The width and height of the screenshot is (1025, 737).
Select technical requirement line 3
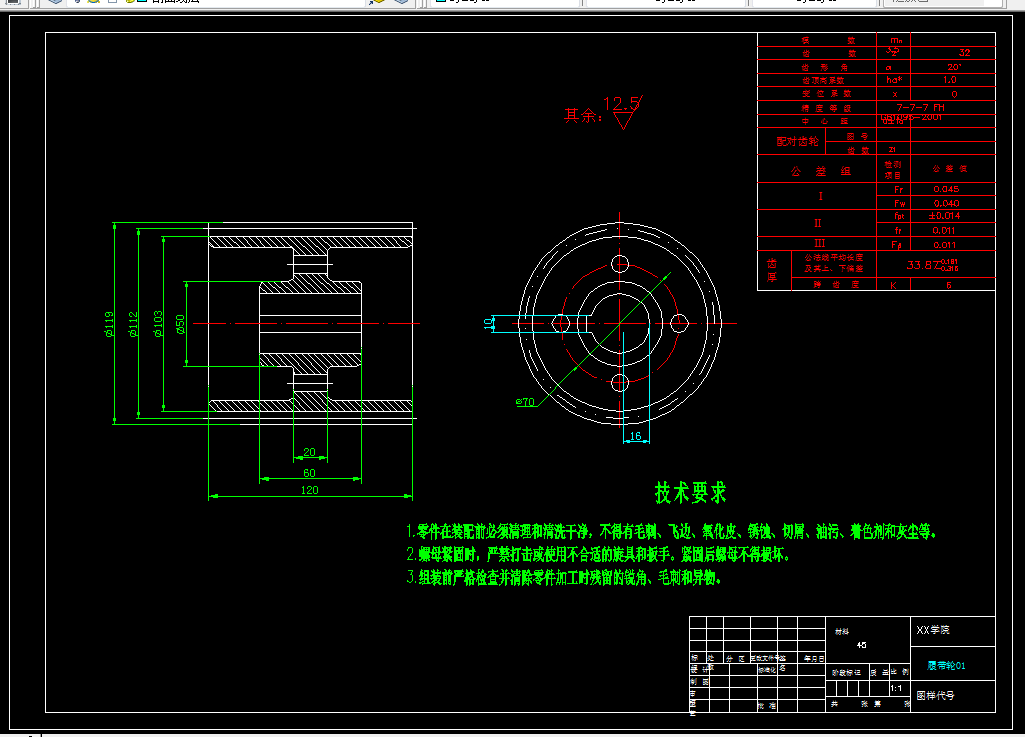click(x=563, y=577)
